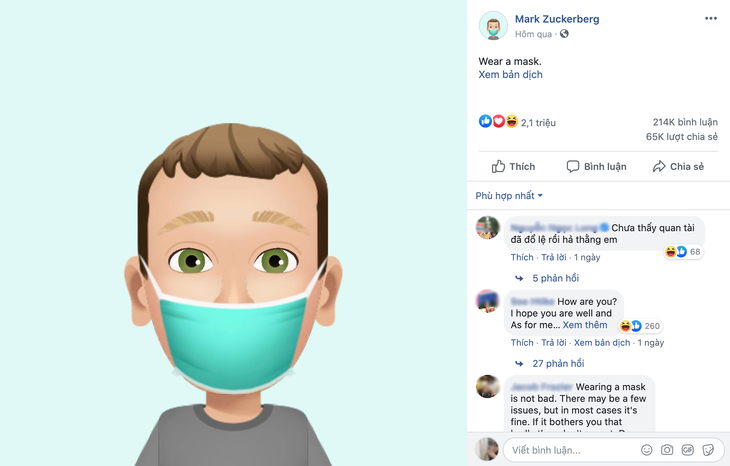Screen dimensions: 730x466
Task: Click the globe public audience icon
Action: tap(564, 34)
